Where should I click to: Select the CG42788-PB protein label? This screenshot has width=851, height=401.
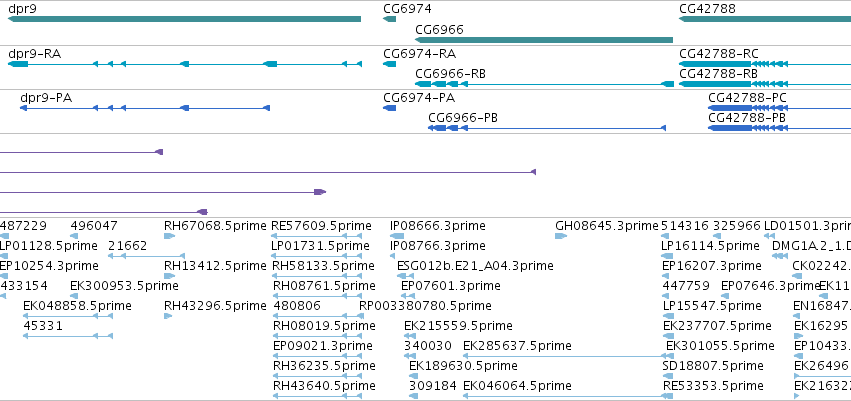point(747,118)
